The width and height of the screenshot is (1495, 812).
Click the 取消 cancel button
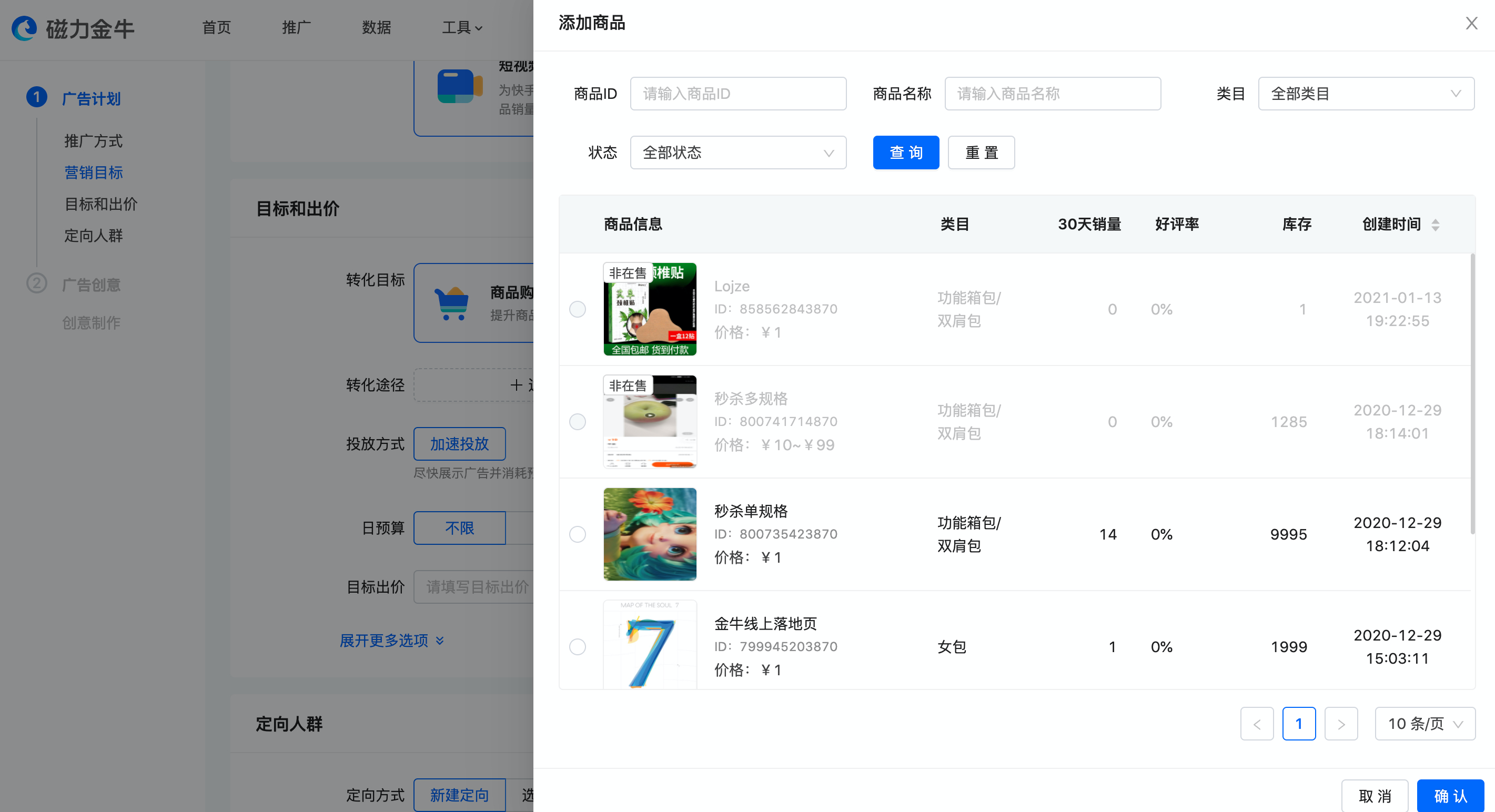[x=1375, y=796]
